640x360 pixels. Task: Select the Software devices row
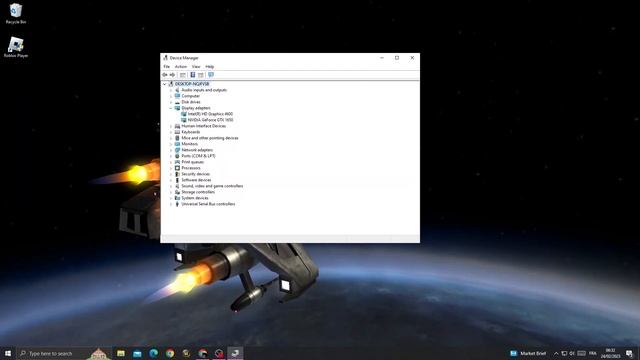[x=196, y=180]
